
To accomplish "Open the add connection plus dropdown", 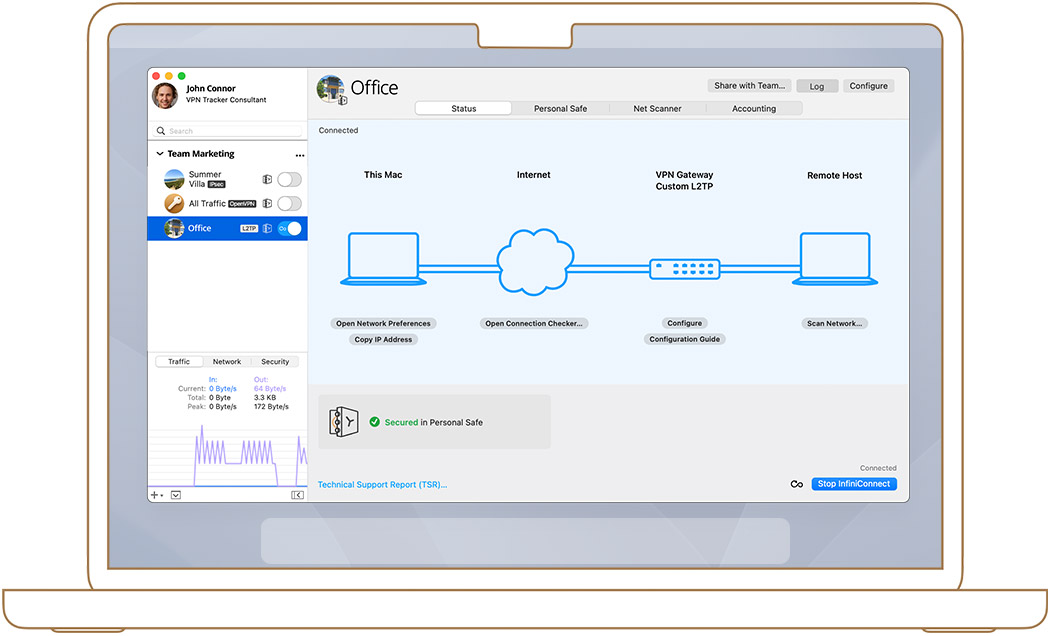I will 156,495.
